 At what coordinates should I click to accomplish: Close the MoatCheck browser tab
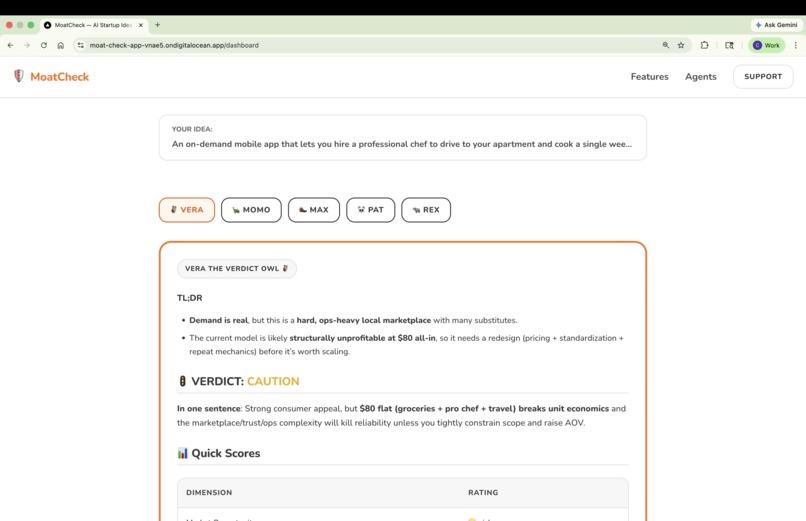(141, 25)
